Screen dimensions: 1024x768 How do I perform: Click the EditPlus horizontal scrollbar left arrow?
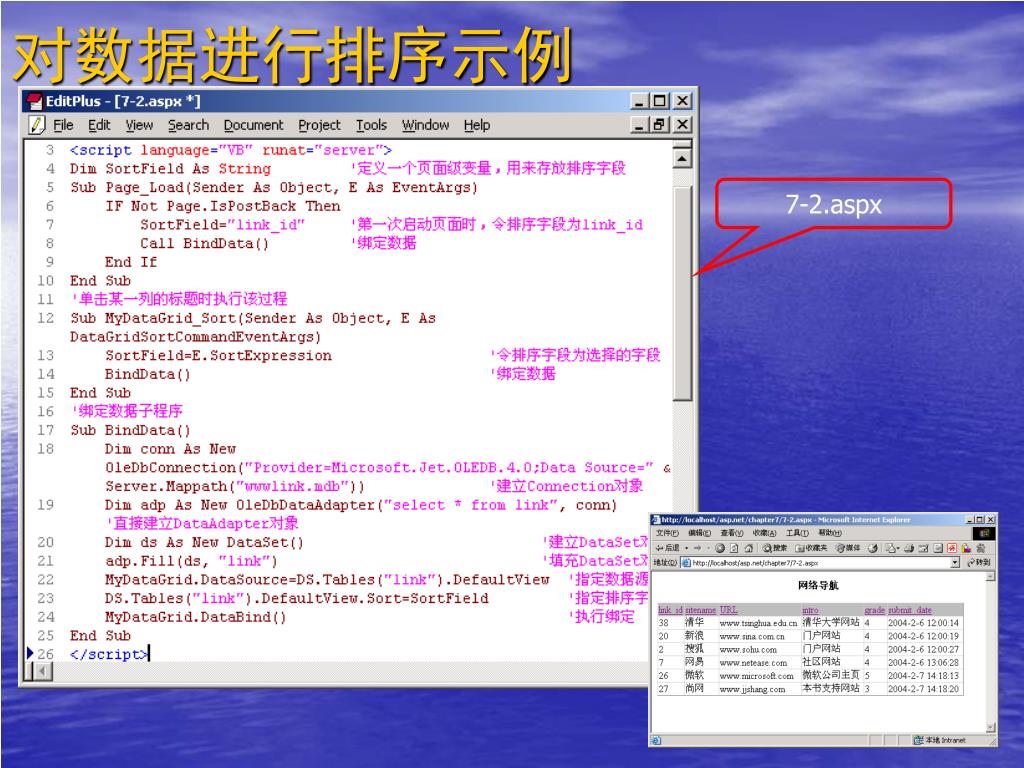42,671
